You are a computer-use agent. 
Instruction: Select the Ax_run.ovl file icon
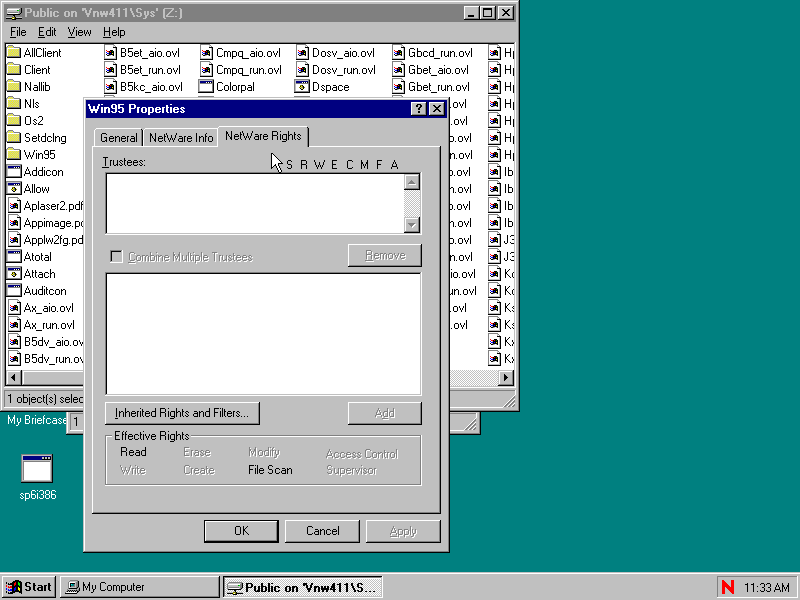coord(14,325)
